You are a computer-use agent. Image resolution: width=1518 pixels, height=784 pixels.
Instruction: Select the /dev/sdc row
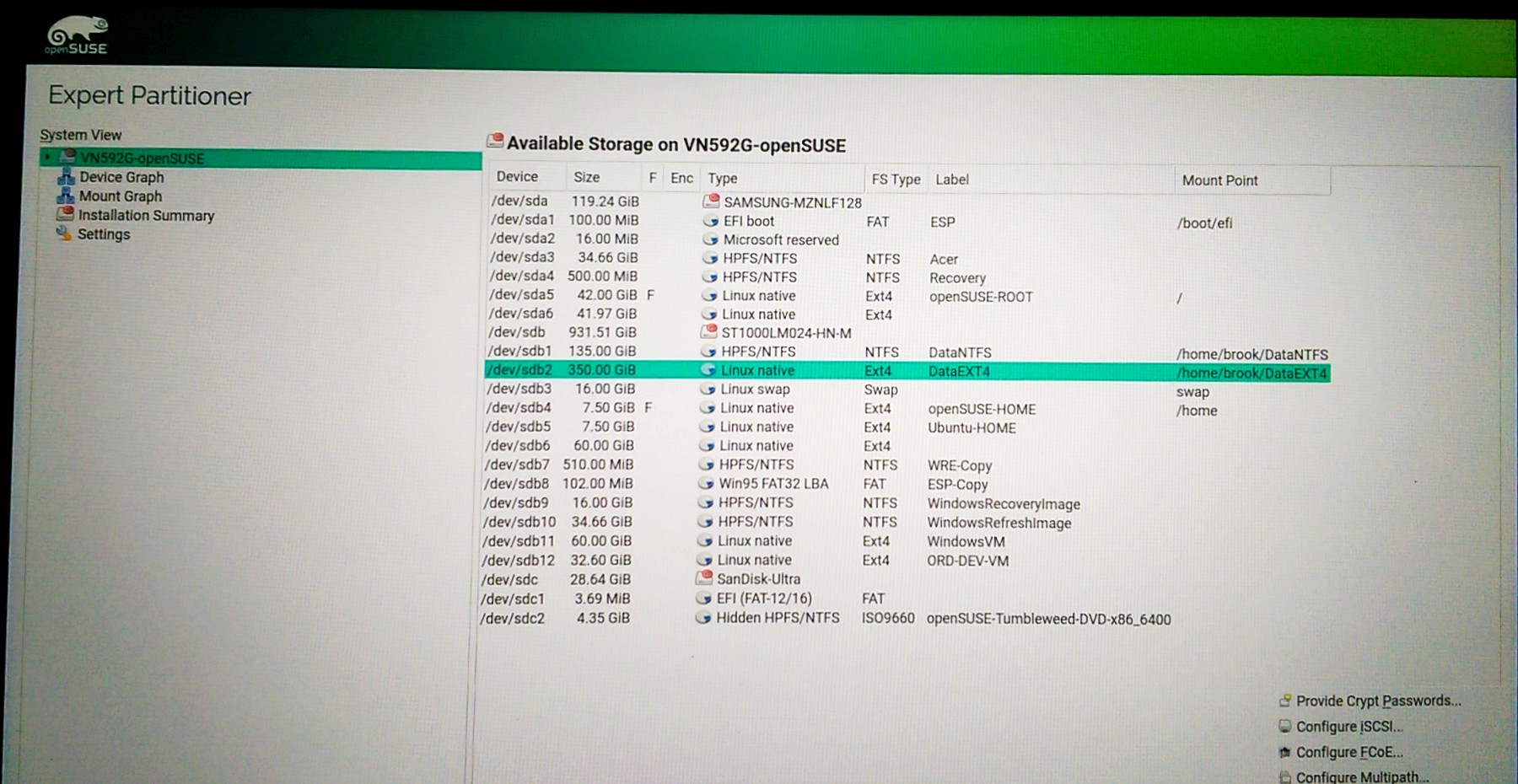tap(905, 580)
